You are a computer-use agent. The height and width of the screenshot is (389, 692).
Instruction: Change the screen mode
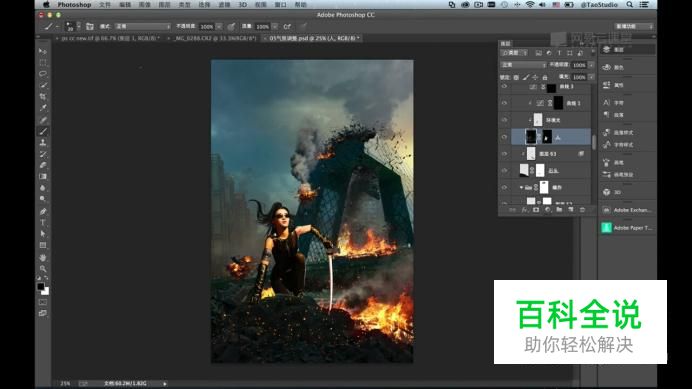42,313
